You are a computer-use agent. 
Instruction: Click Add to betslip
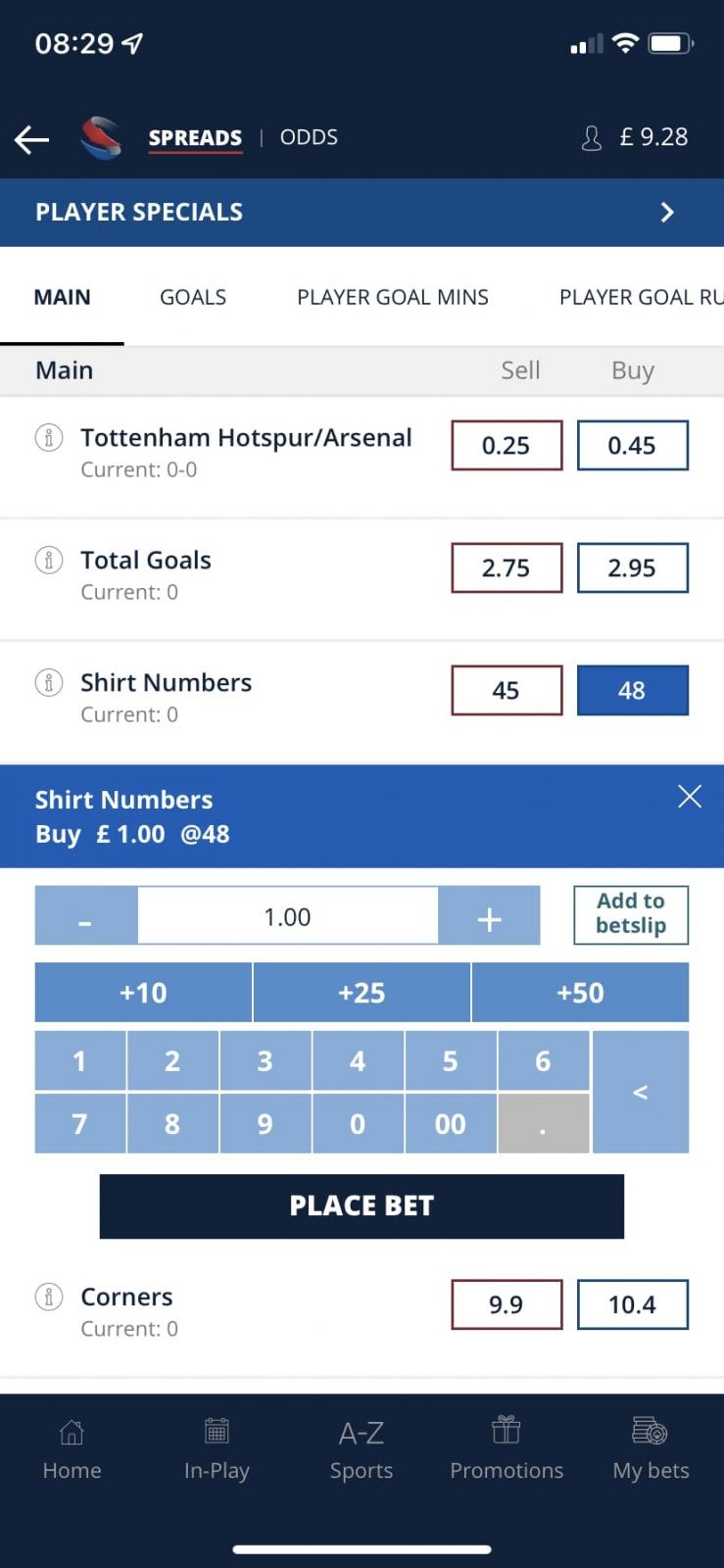631,913
